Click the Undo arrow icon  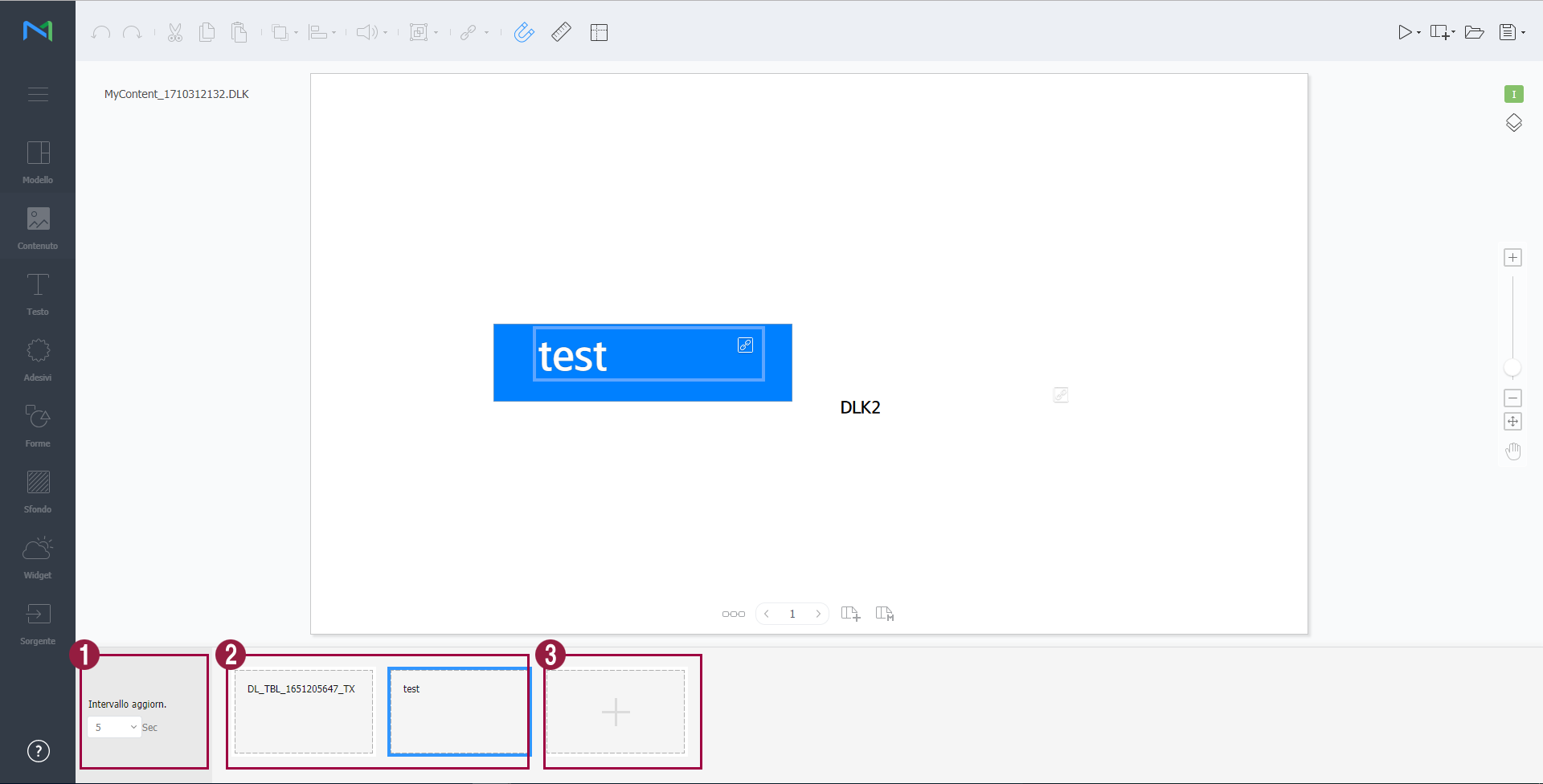click(100, 33)
